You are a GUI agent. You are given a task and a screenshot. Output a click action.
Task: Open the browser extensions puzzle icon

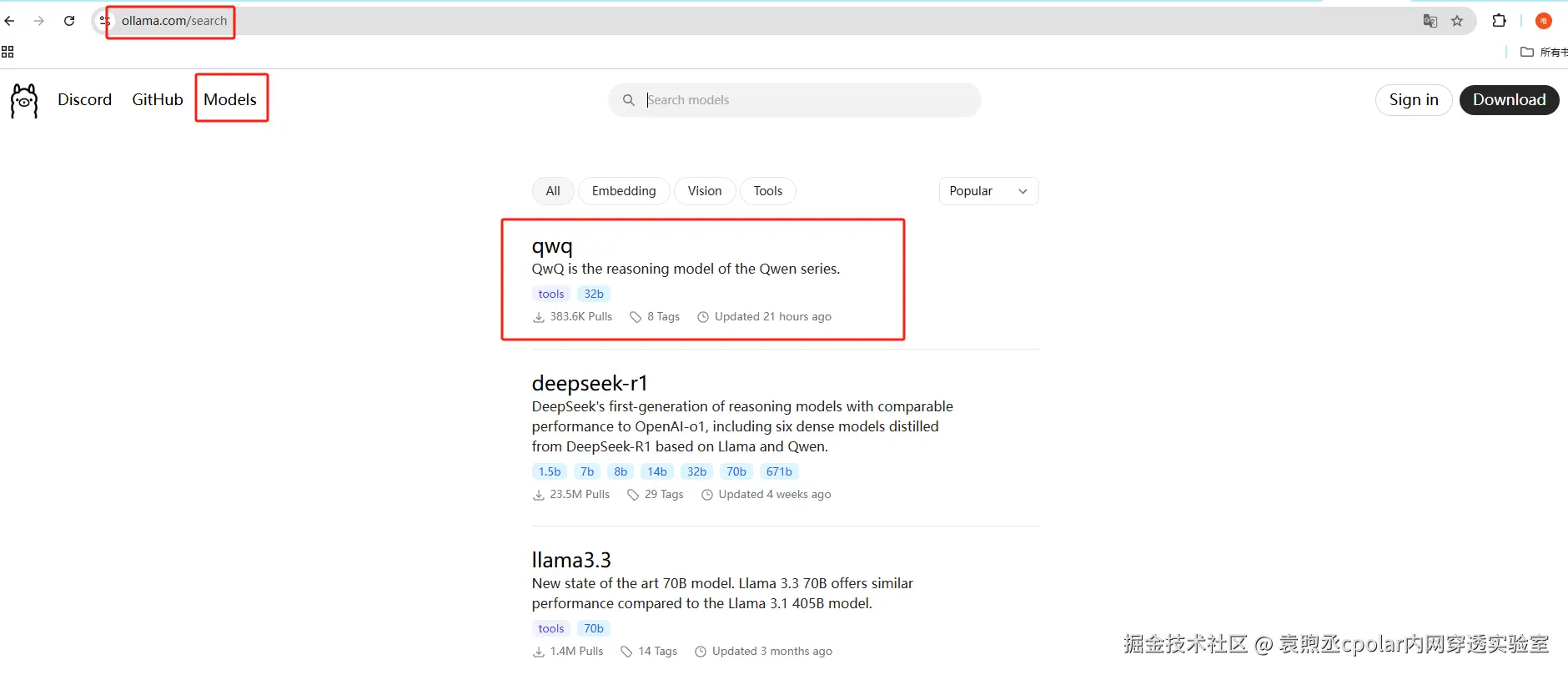[1500, 21]
